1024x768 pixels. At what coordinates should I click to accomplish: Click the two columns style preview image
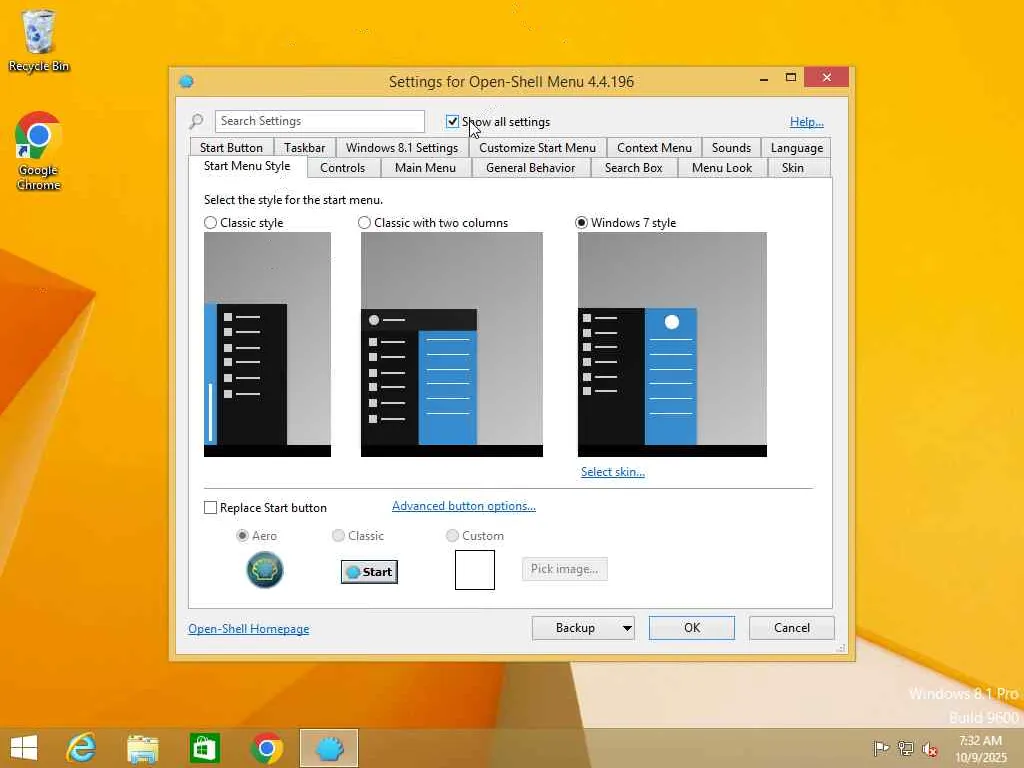tap(452, 344)
